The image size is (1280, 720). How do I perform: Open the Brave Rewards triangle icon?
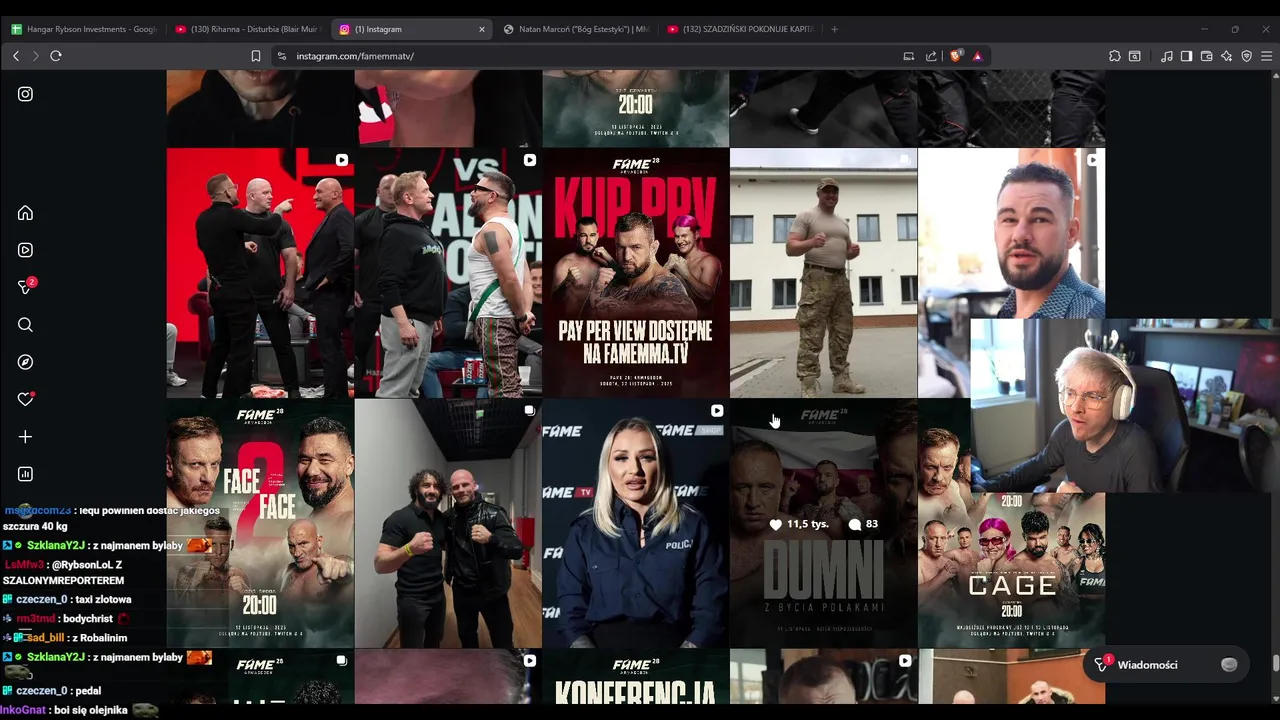coord(977,56)
